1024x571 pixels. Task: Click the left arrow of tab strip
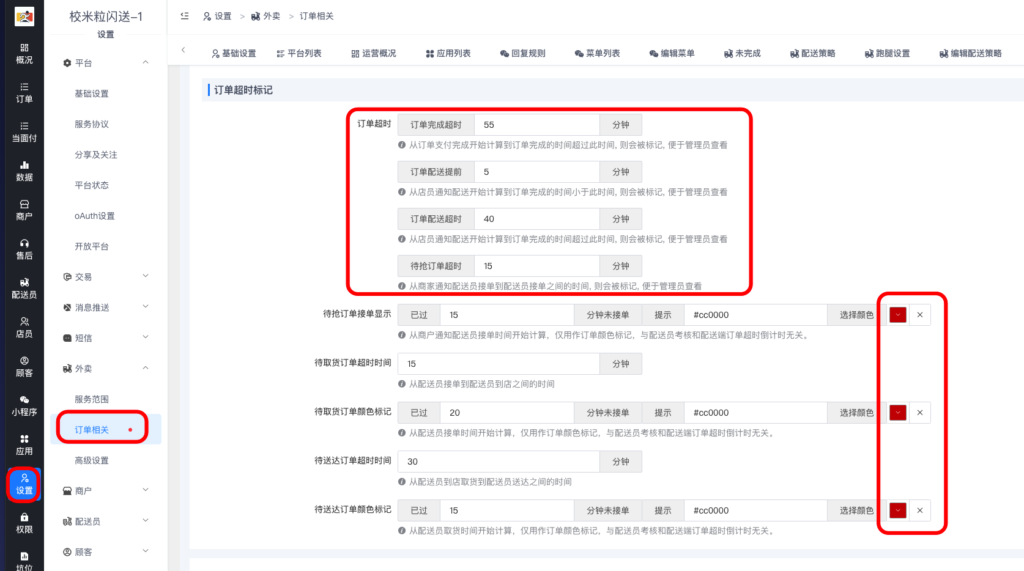183,50
